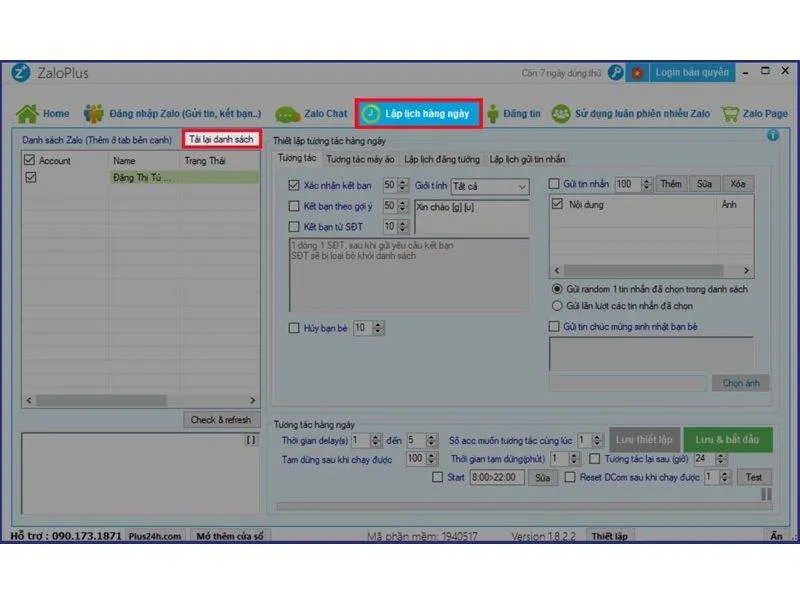Click the Vietnam flag language icon
Image resolution: width=800 pixels, height=600 pixels.
click(637, 73)
